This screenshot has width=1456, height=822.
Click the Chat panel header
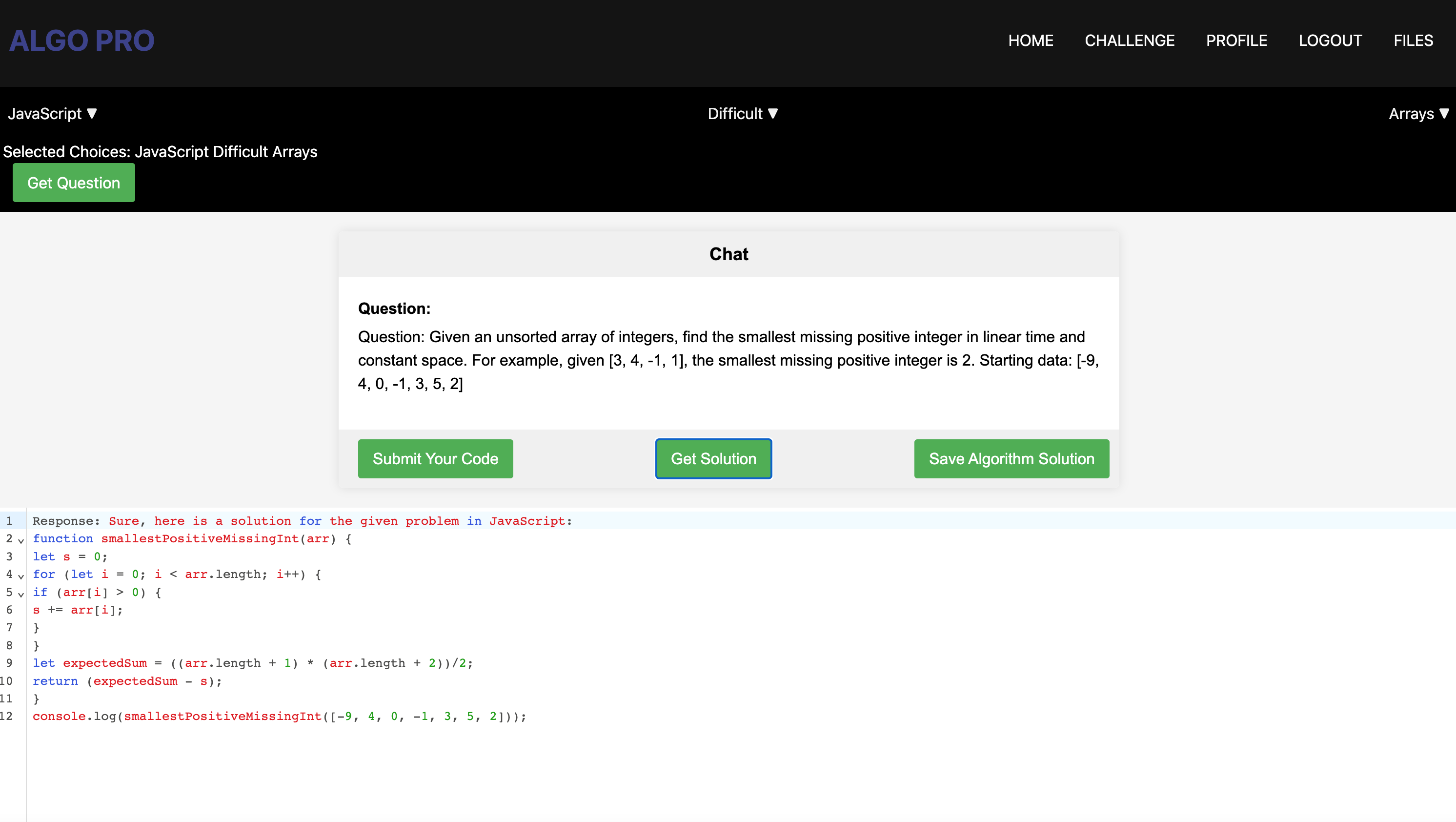coord(728,253)
